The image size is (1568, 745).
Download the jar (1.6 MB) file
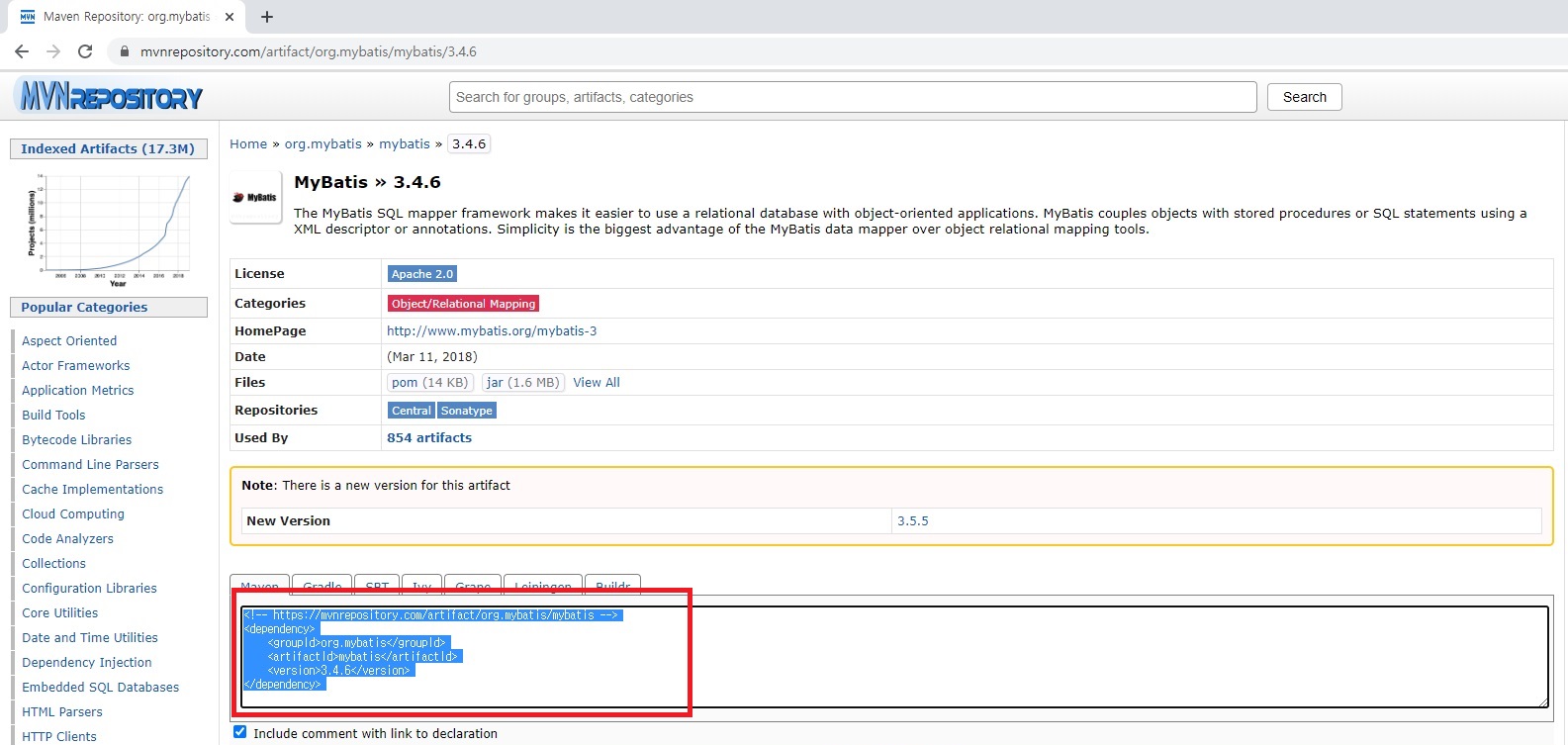click(523, 383)
